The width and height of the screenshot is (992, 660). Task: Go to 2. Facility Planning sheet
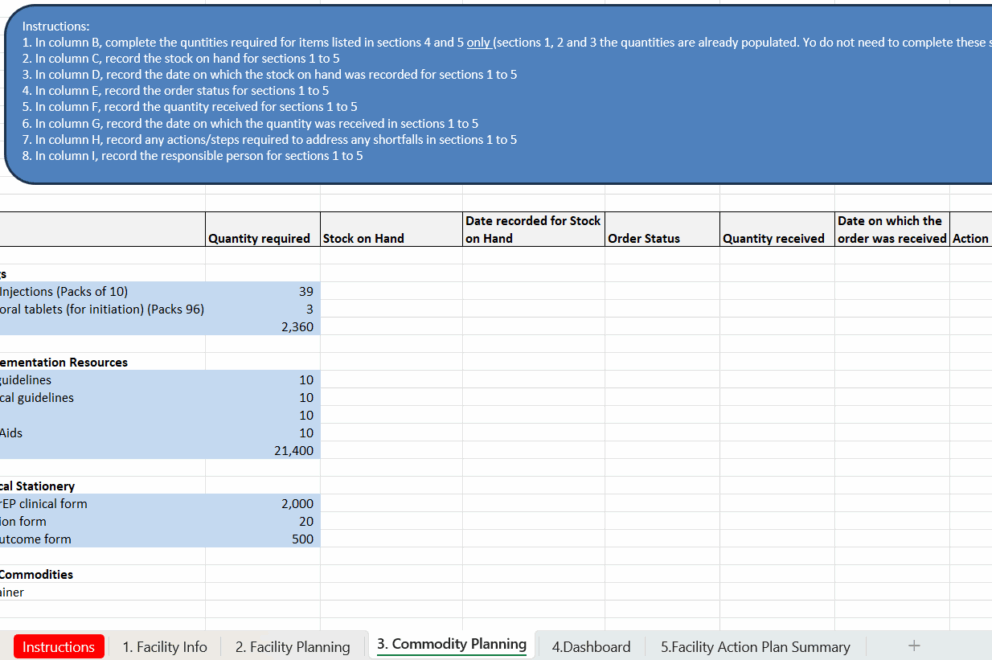(292, 647)
